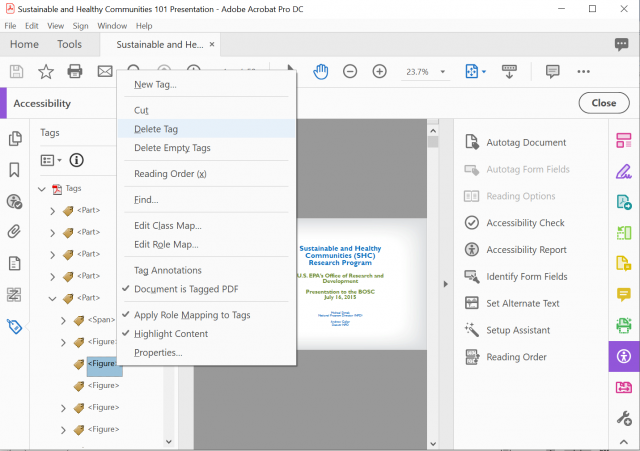Click the print icon in toolbar
The width and height of the screenshot is (640, 451).
pyautogui.click(x=75, y=71)
